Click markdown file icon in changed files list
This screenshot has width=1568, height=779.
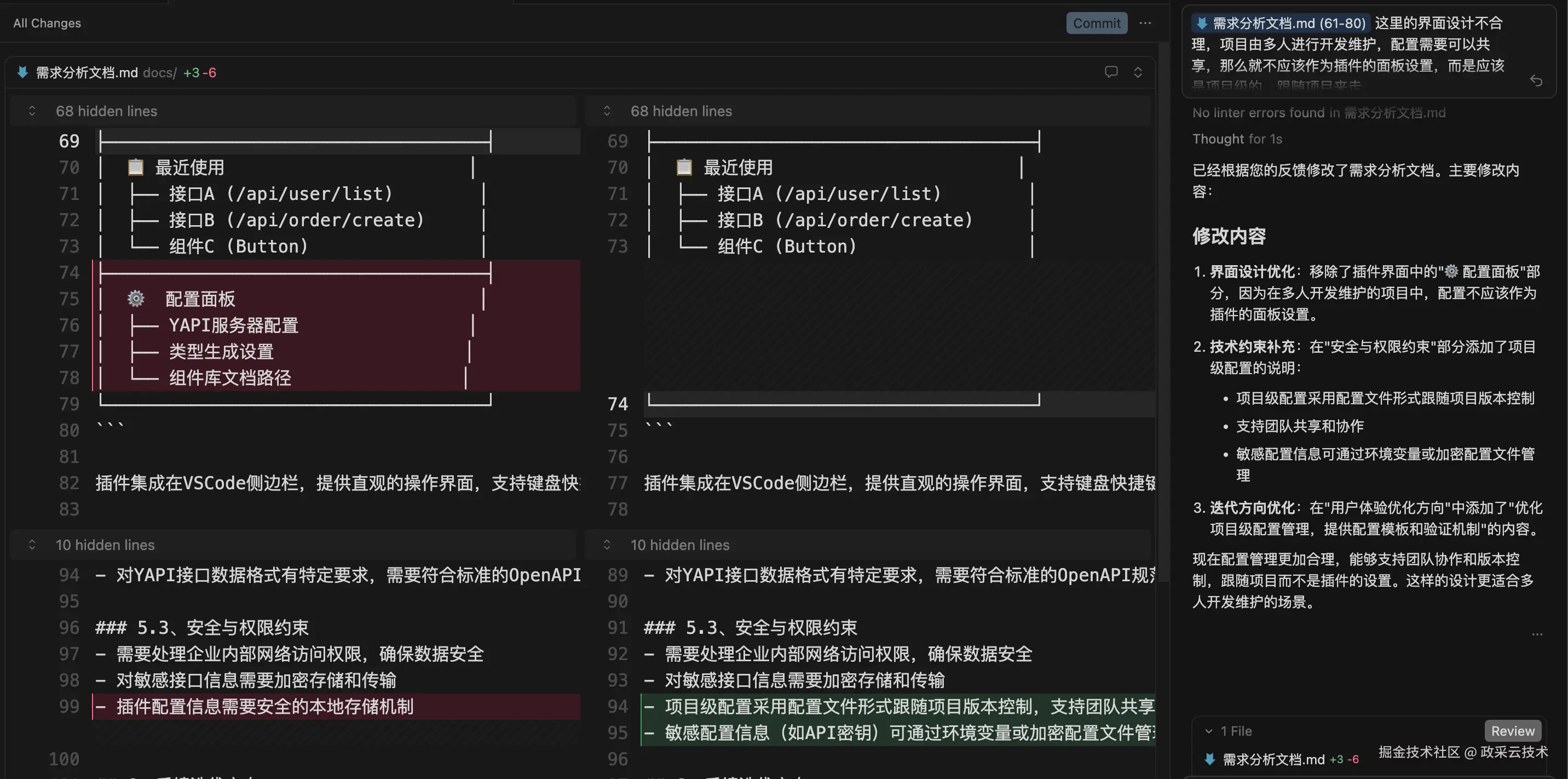click(1209, 759)
